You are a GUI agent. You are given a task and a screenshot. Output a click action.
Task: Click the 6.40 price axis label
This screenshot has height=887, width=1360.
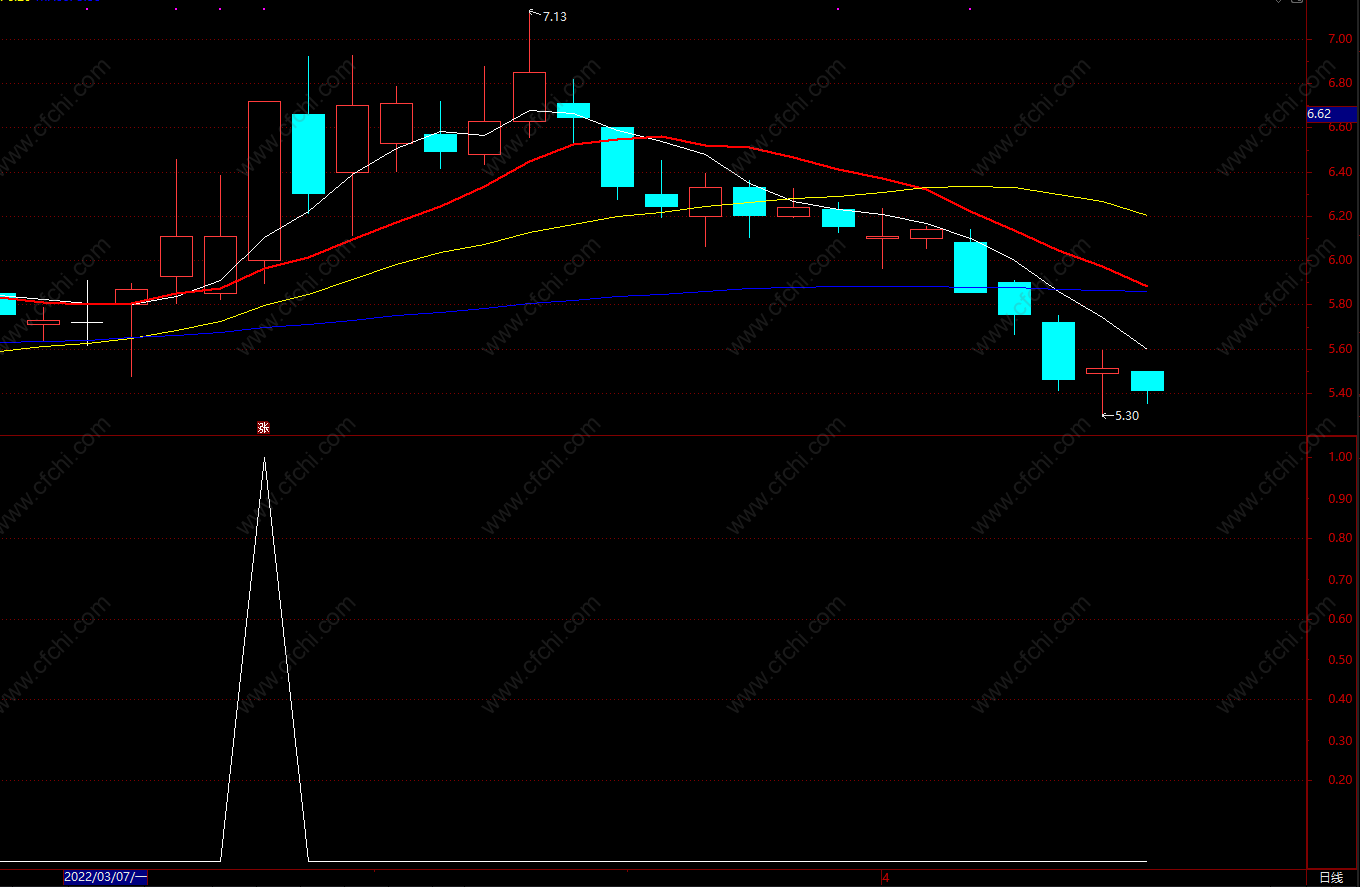tap(1340, 172)
